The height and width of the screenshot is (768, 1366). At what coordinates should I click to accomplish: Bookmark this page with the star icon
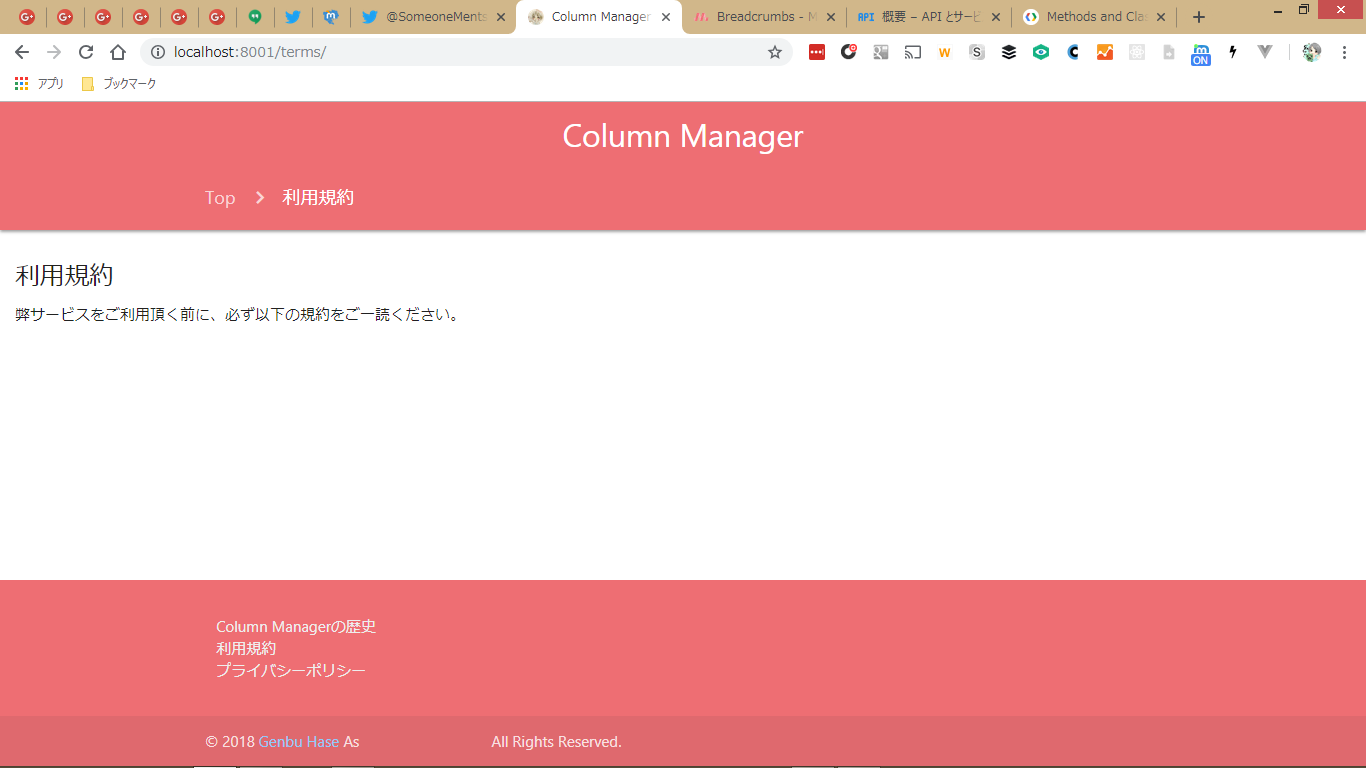774,52
